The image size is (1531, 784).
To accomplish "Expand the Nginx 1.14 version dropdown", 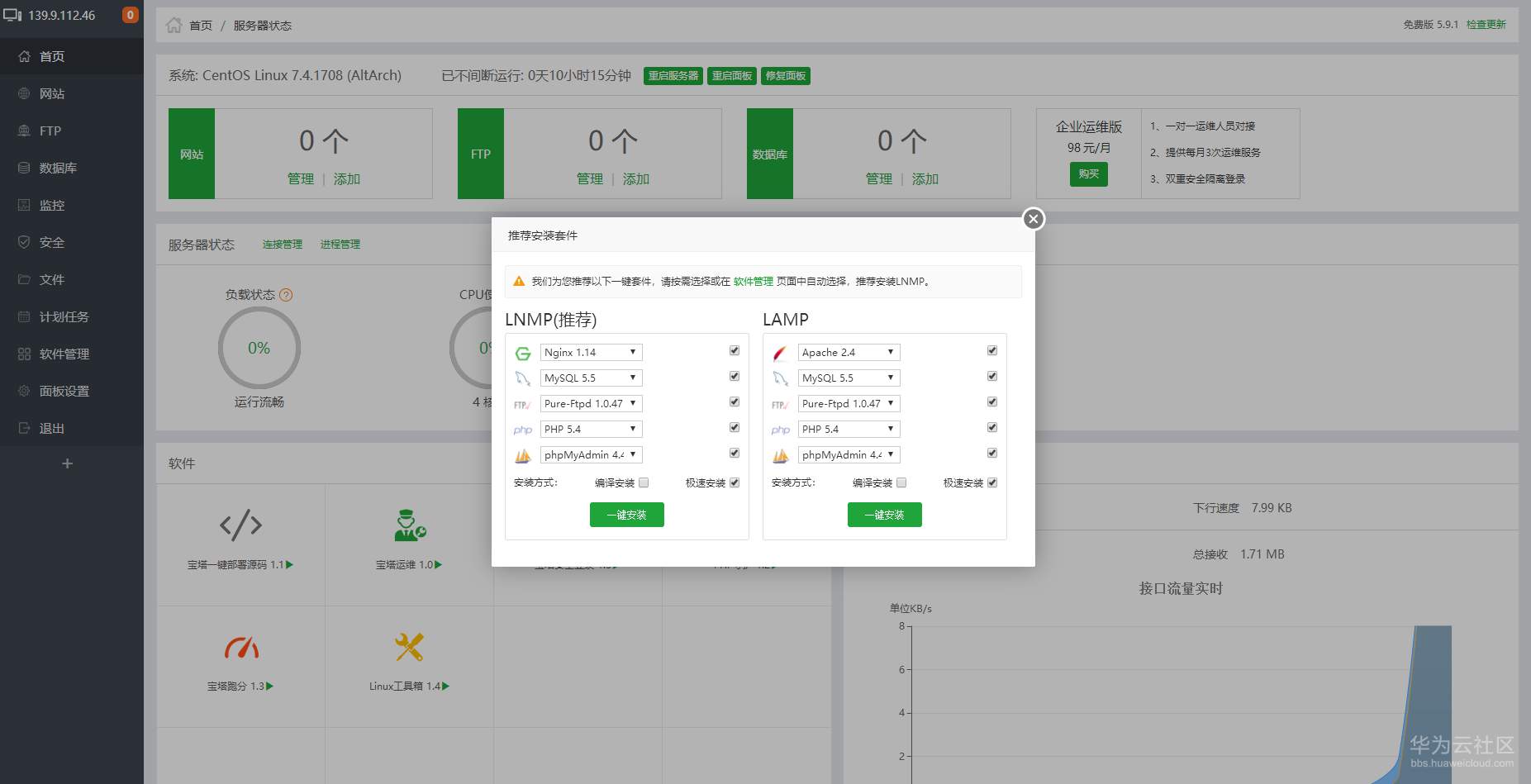I will pyautogui.click(x=592, y=352).
